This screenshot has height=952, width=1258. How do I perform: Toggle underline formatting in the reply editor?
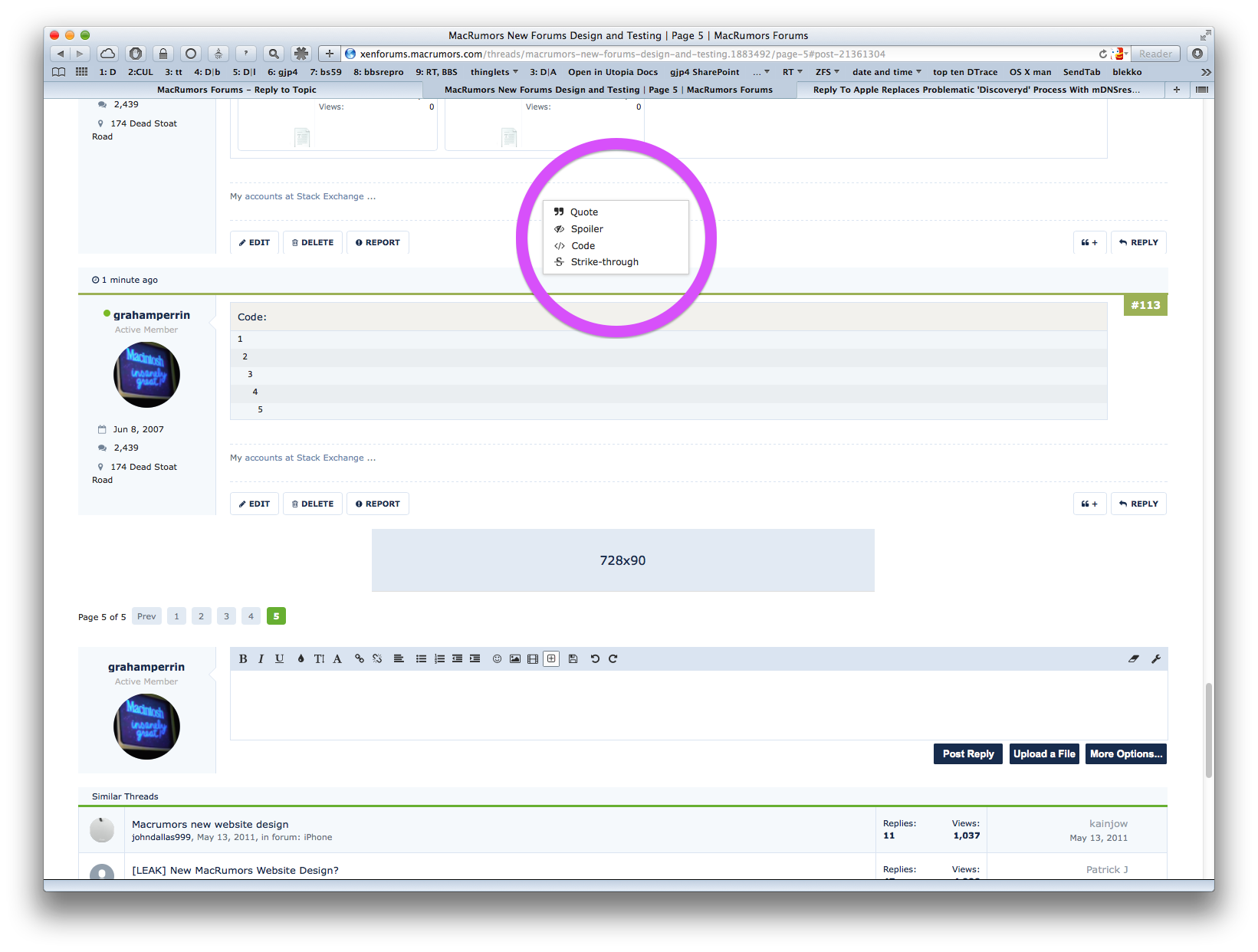pos(280,658)
